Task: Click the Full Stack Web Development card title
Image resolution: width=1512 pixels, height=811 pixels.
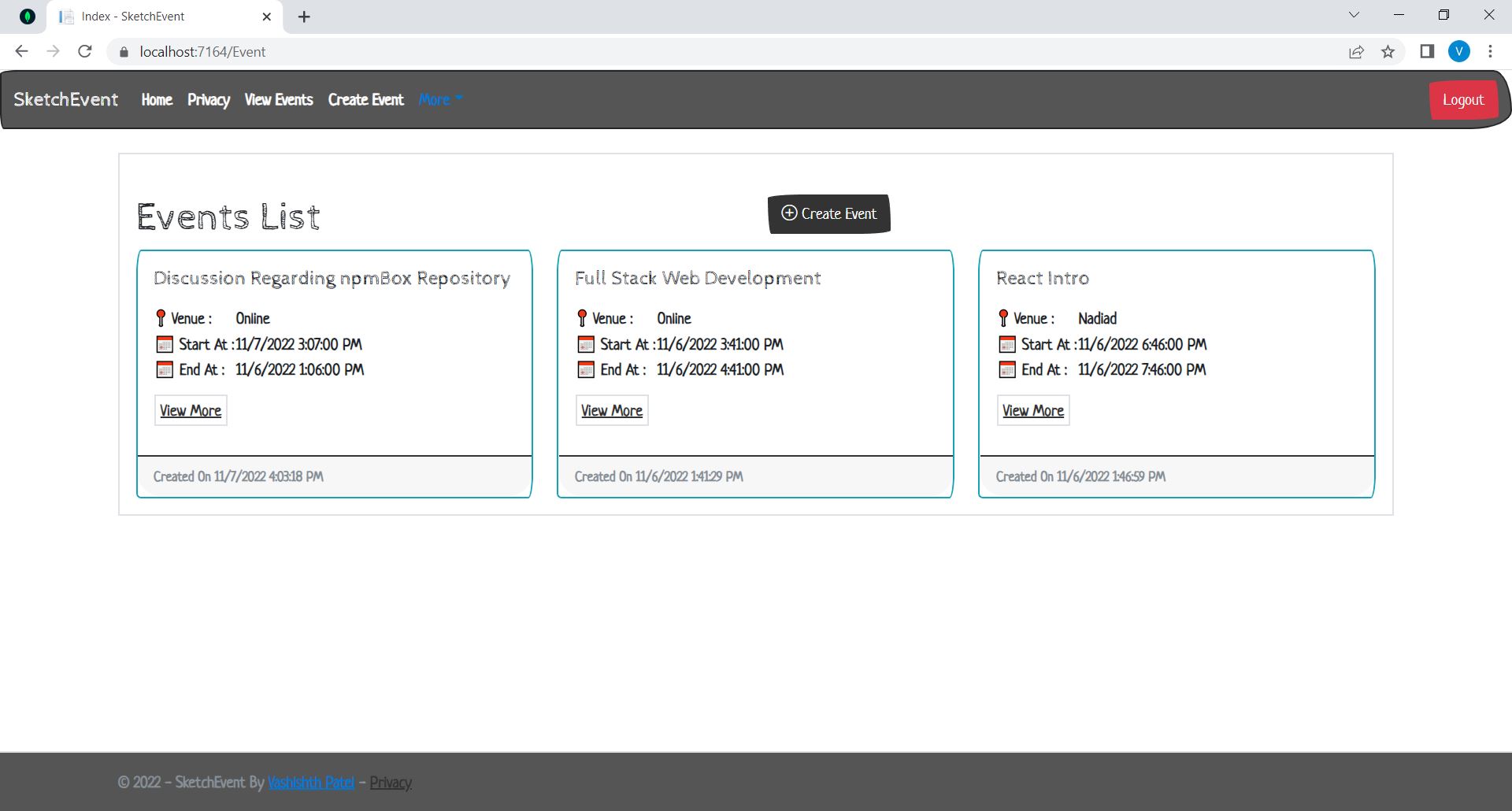Action: tap(698, 278)
